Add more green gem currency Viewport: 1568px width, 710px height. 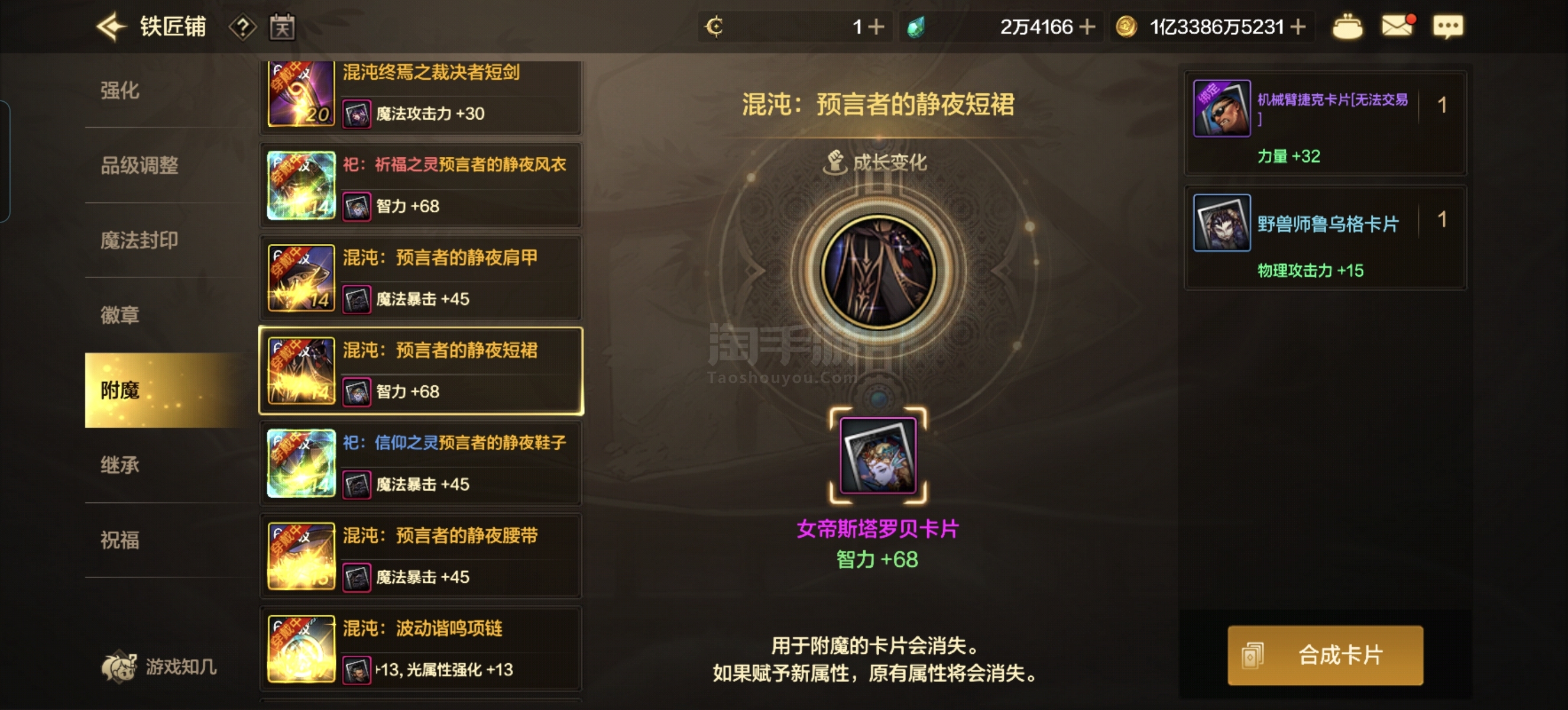[1087, 27]
